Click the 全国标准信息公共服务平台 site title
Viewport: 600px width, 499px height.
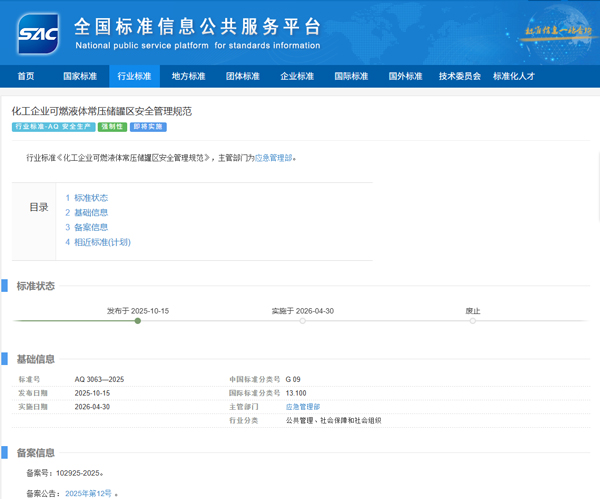tap(197, 27)
